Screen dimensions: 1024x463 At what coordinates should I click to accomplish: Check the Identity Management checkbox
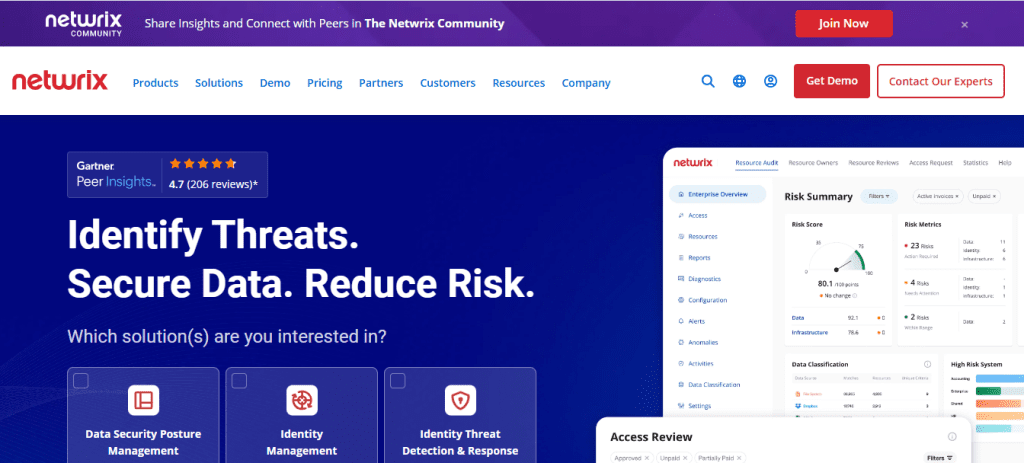pyautogui.click(x=239, y=381)
